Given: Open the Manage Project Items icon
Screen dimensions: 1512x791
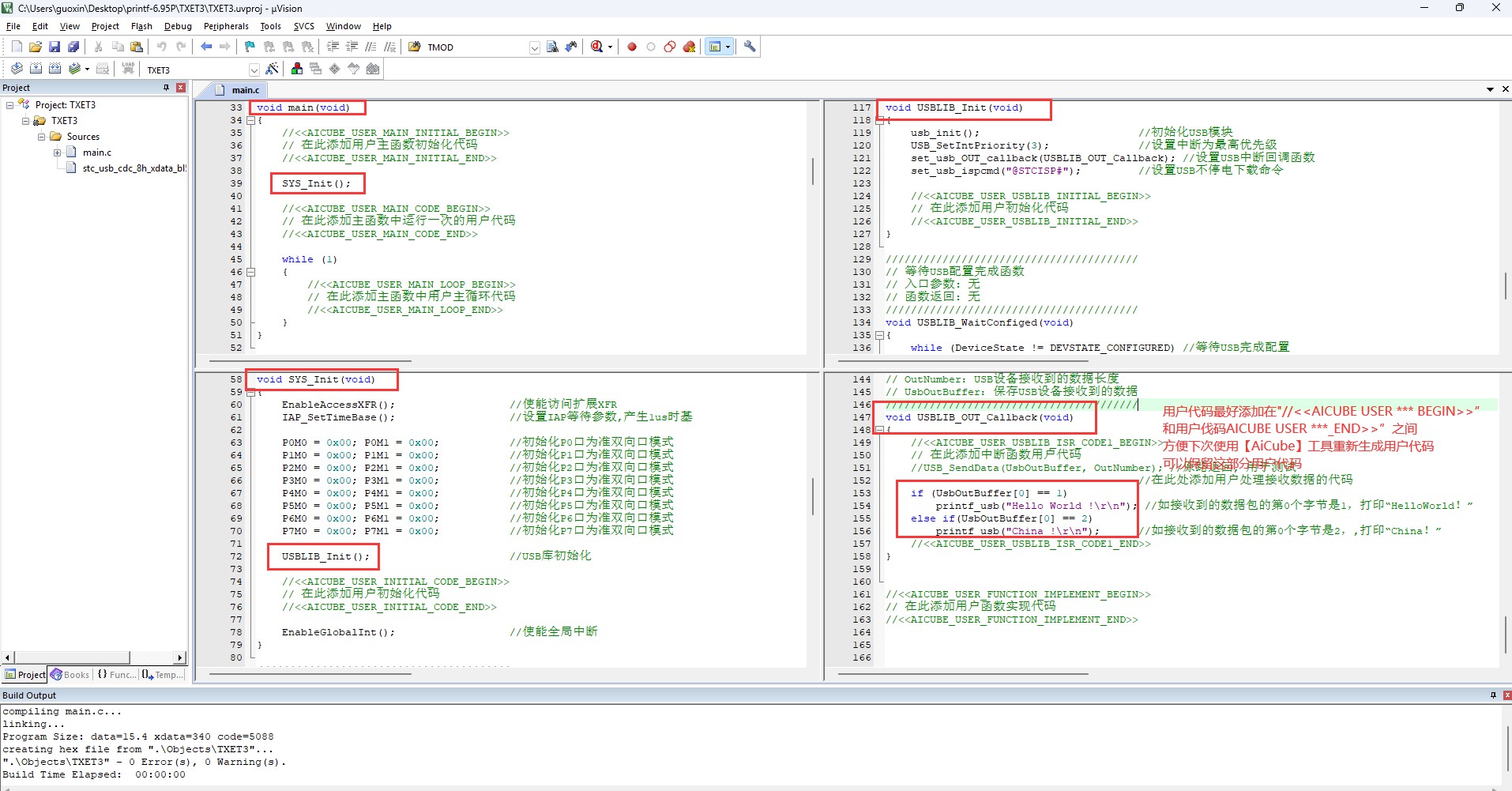Looking at the screenshot, I should [x=297, y=70].
